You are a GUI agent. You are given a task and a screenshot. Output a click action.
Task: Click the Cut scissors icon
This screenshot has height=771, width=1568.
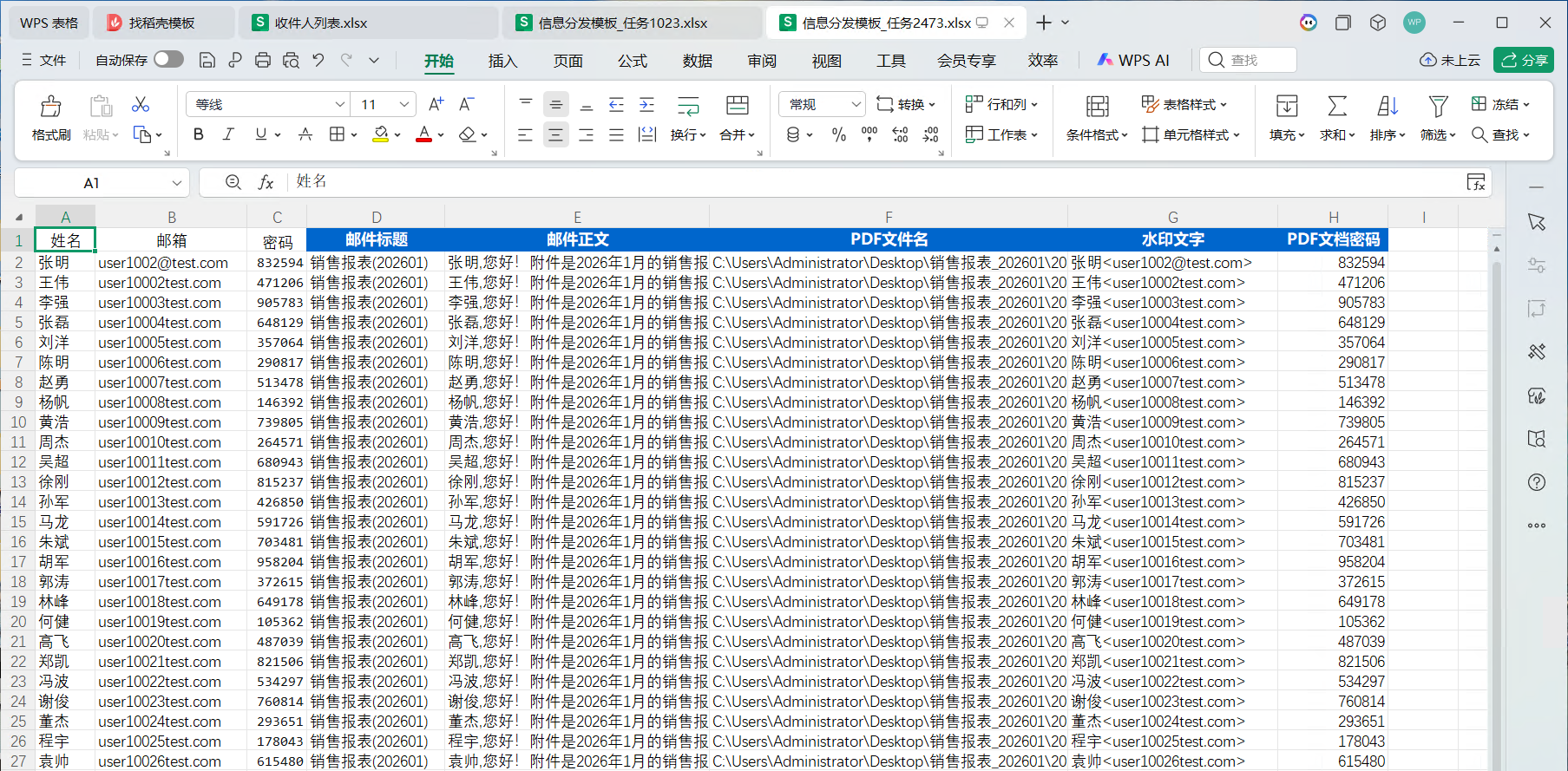[x=141, y=105]
